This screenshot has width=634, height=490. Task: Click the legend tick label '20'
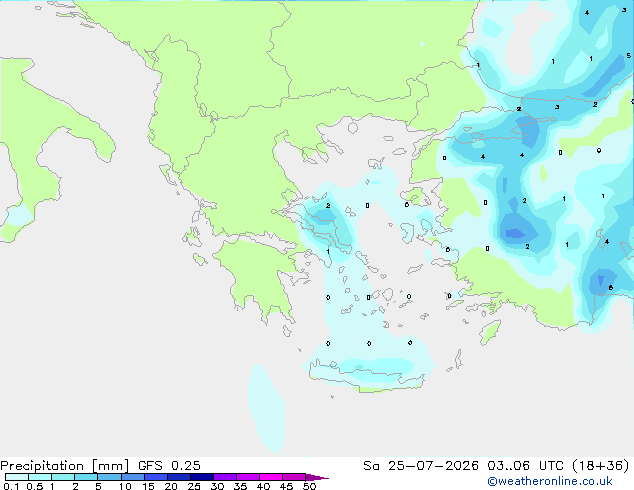(x=171, y=486)
